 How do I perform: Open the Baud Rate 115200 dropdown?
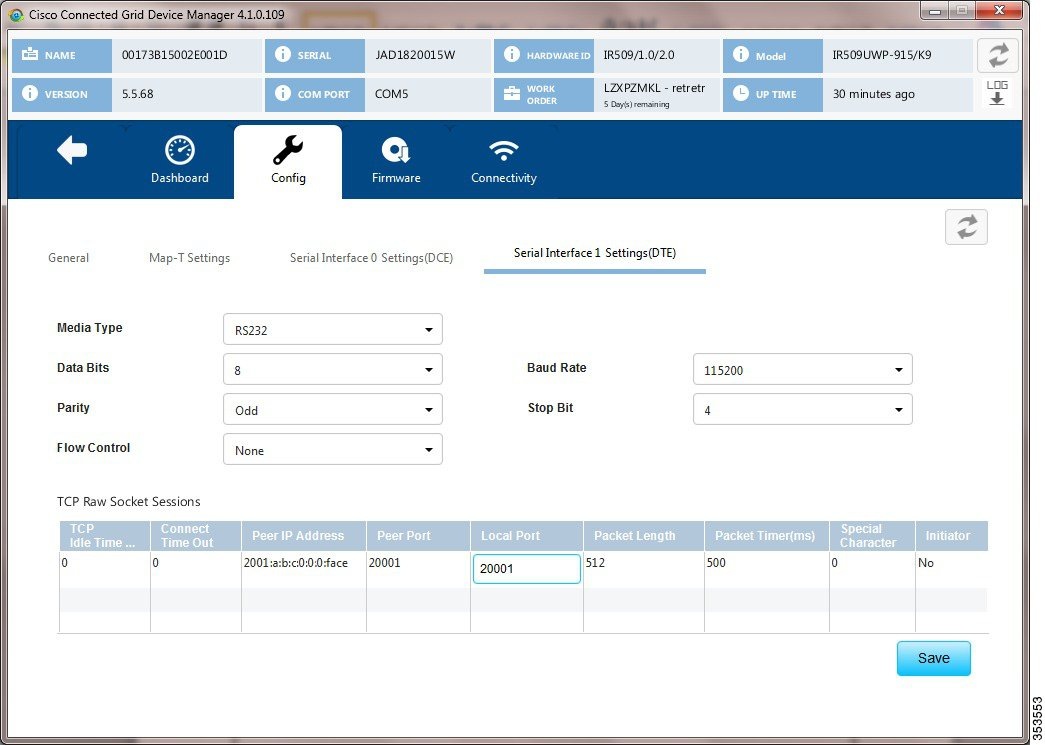[x=802, y=369]
